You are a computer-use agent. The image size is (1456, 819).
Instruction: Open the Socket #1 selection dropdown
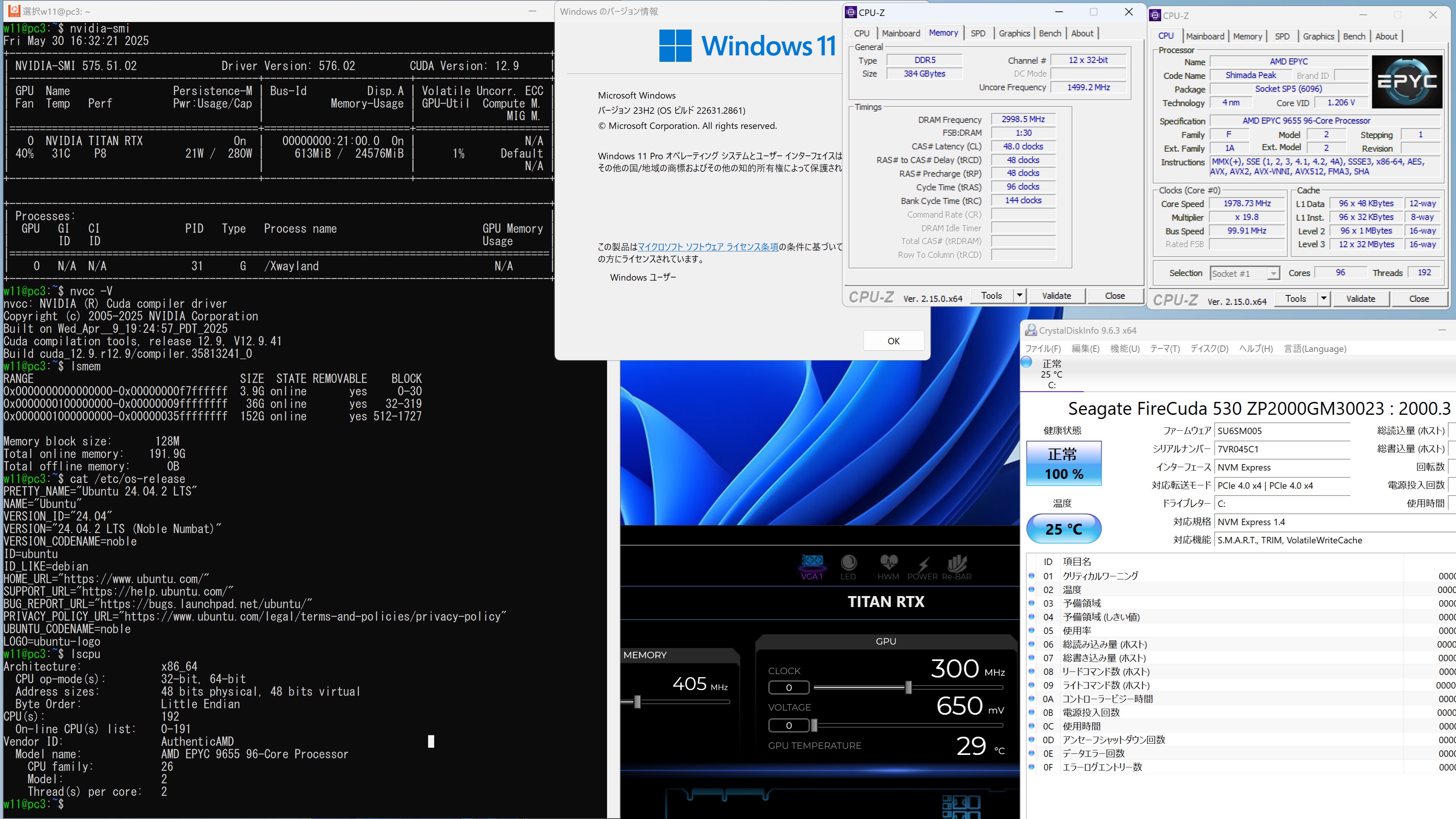point(1244,273)
